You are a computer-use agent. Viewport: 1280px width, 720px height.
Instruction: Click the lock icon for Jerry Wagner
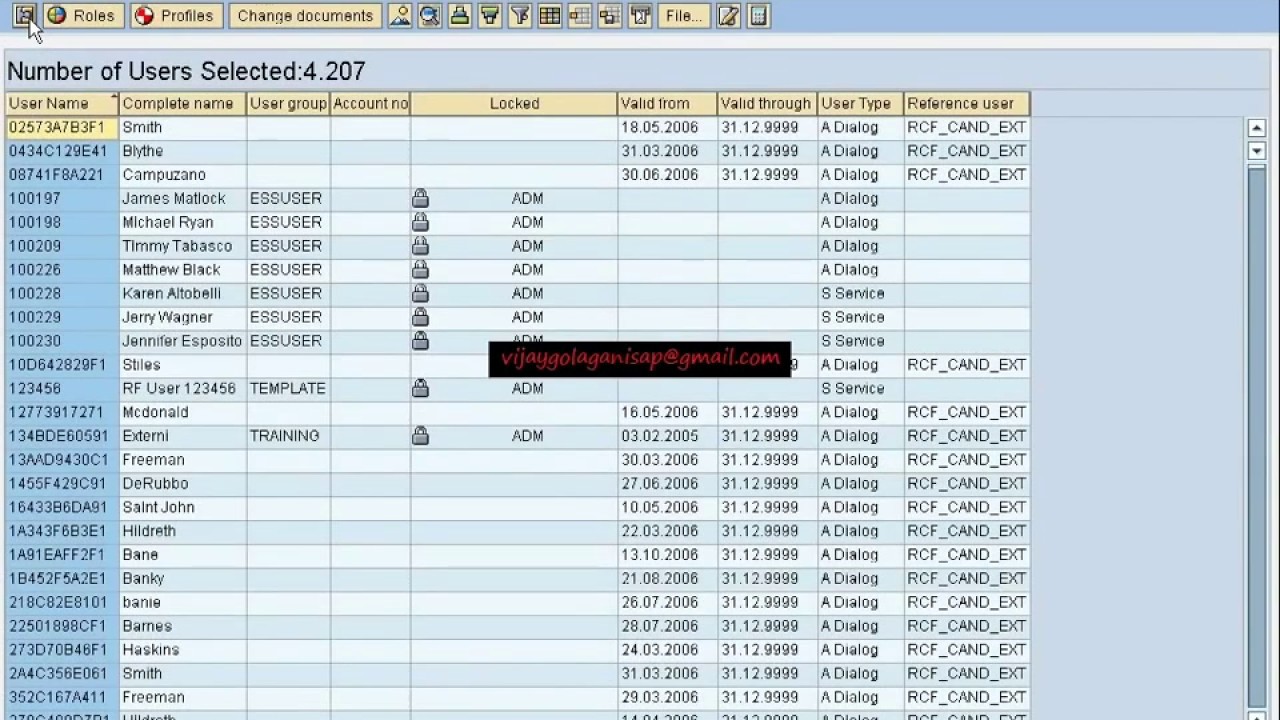(x=420, y=317)
